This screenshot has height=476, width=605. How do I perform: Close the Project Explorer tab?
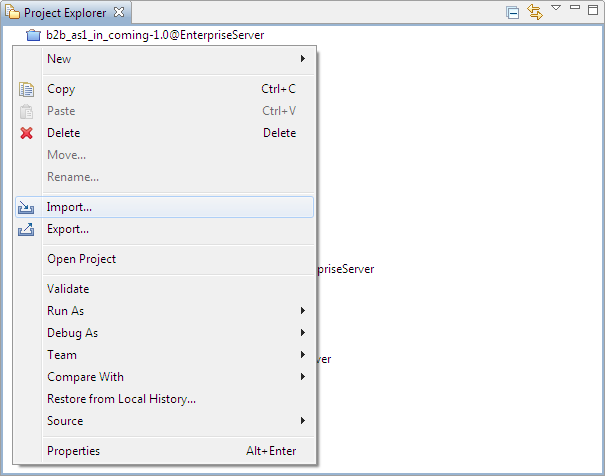point(118,12)
